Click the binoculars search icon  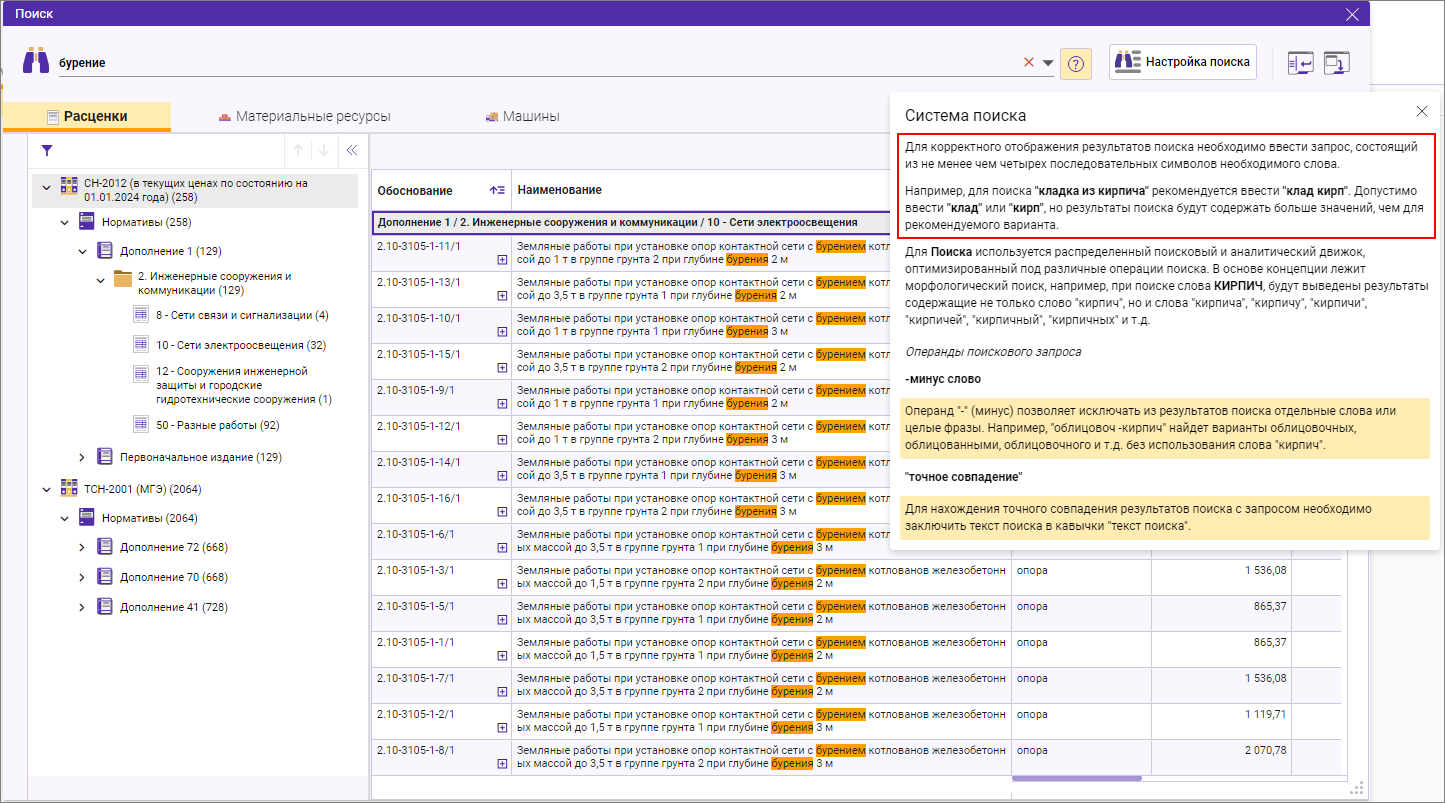coord(36,60)
